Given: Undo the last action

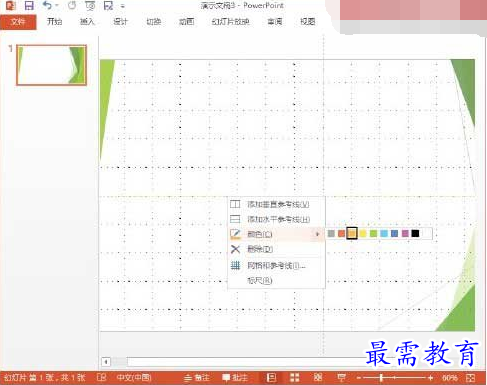Looking at the screenshot, I should [x=47, y=6].
